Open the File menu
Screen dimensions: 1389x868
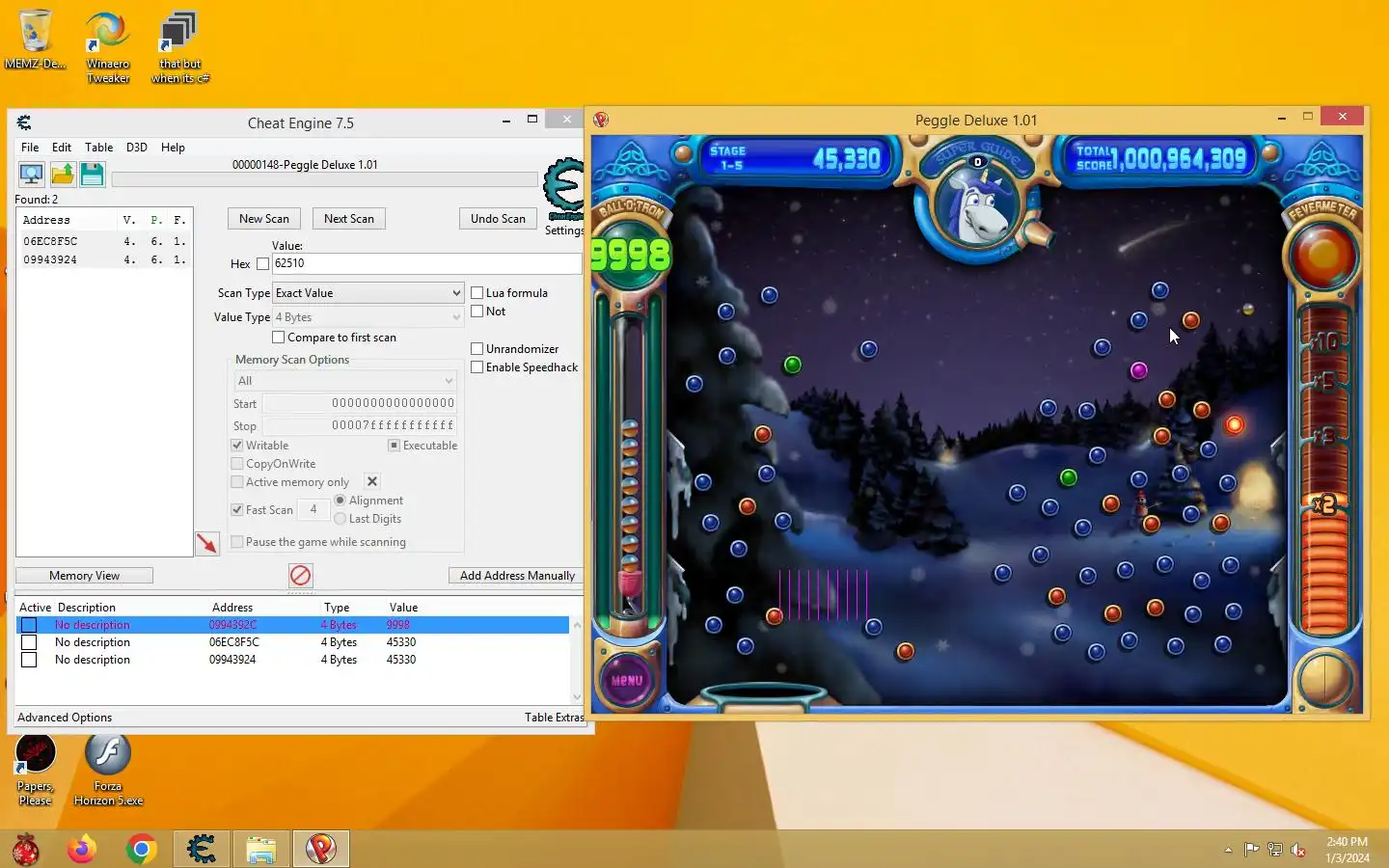(x=30, y=148)
